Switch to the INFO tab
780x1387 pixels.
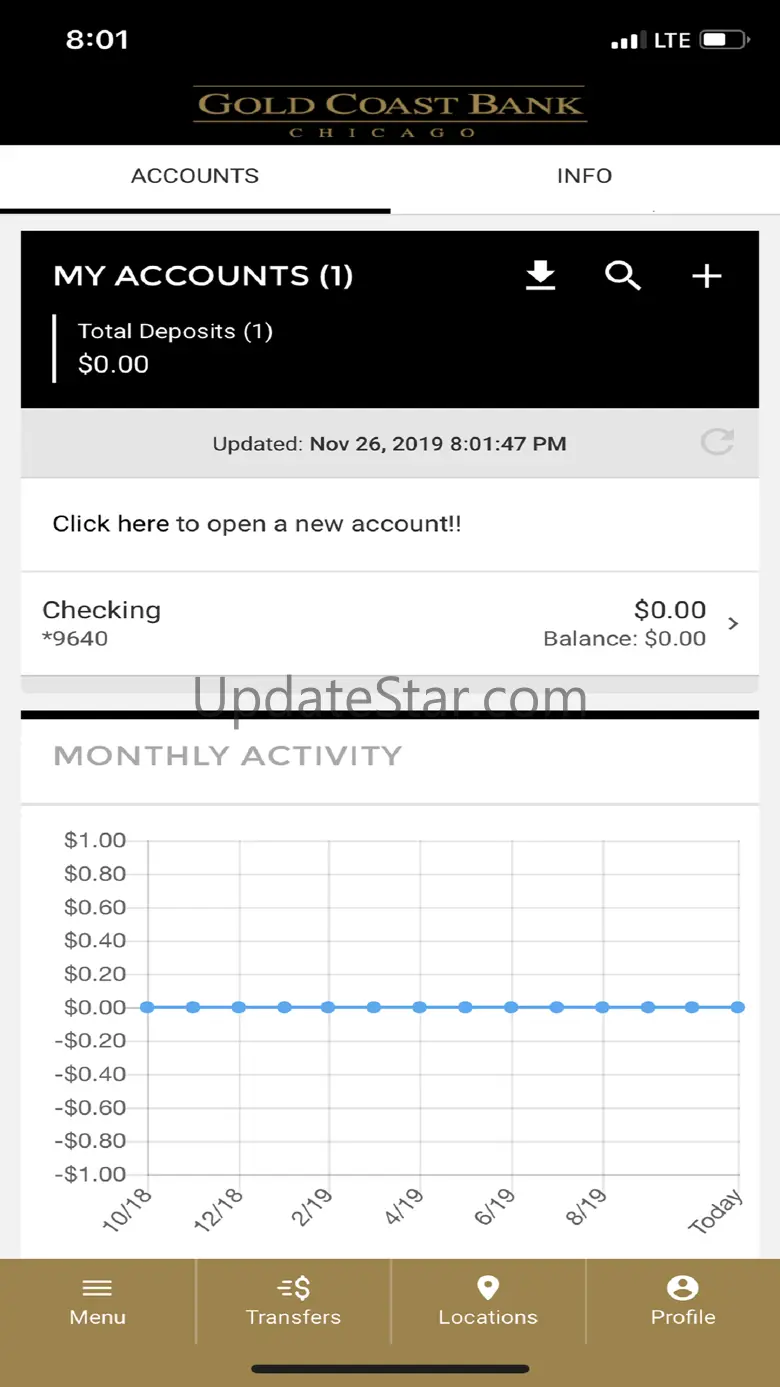584,176
